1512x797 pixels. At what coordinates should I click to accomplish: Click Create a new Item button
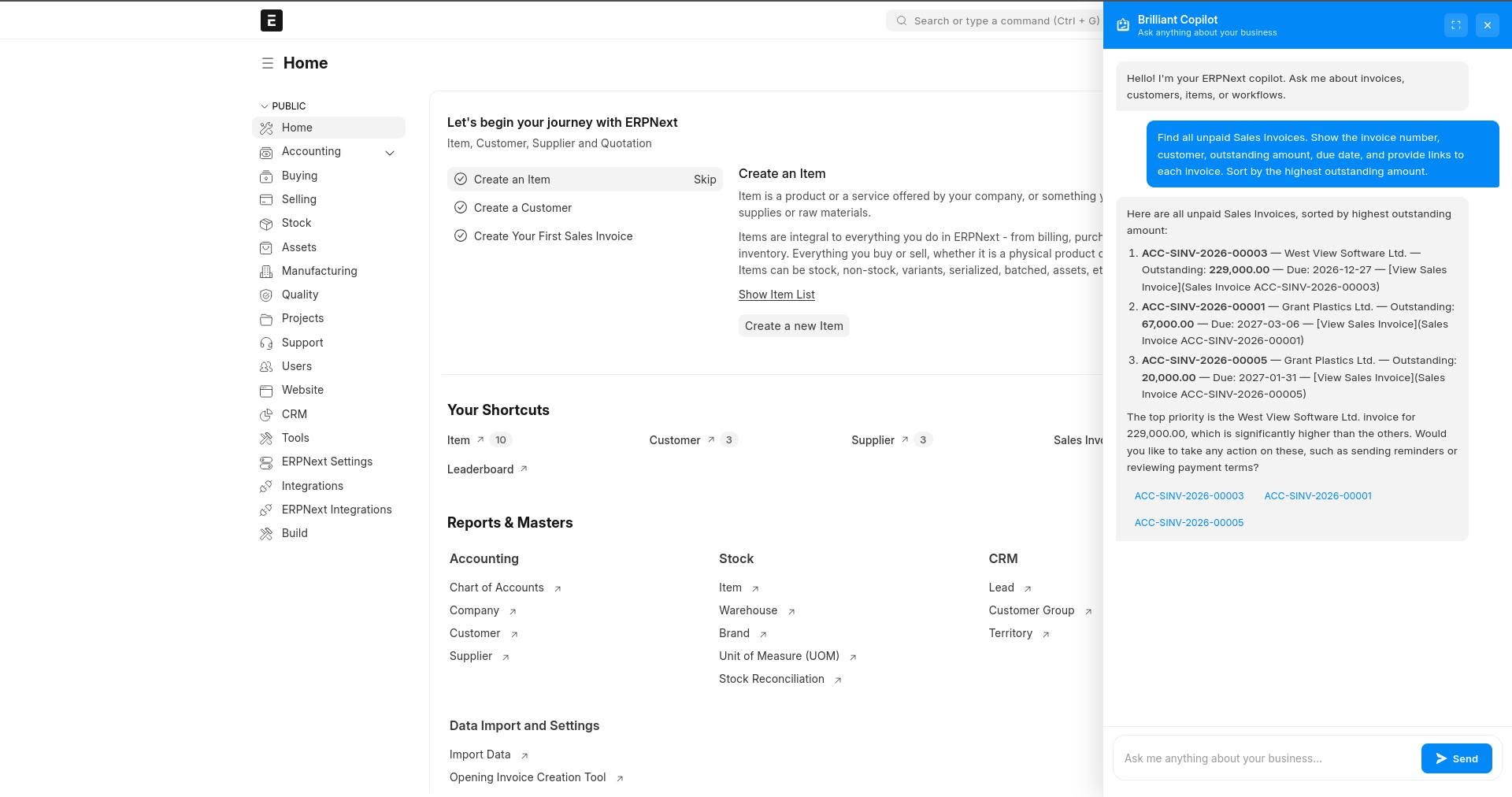[794, 326]
